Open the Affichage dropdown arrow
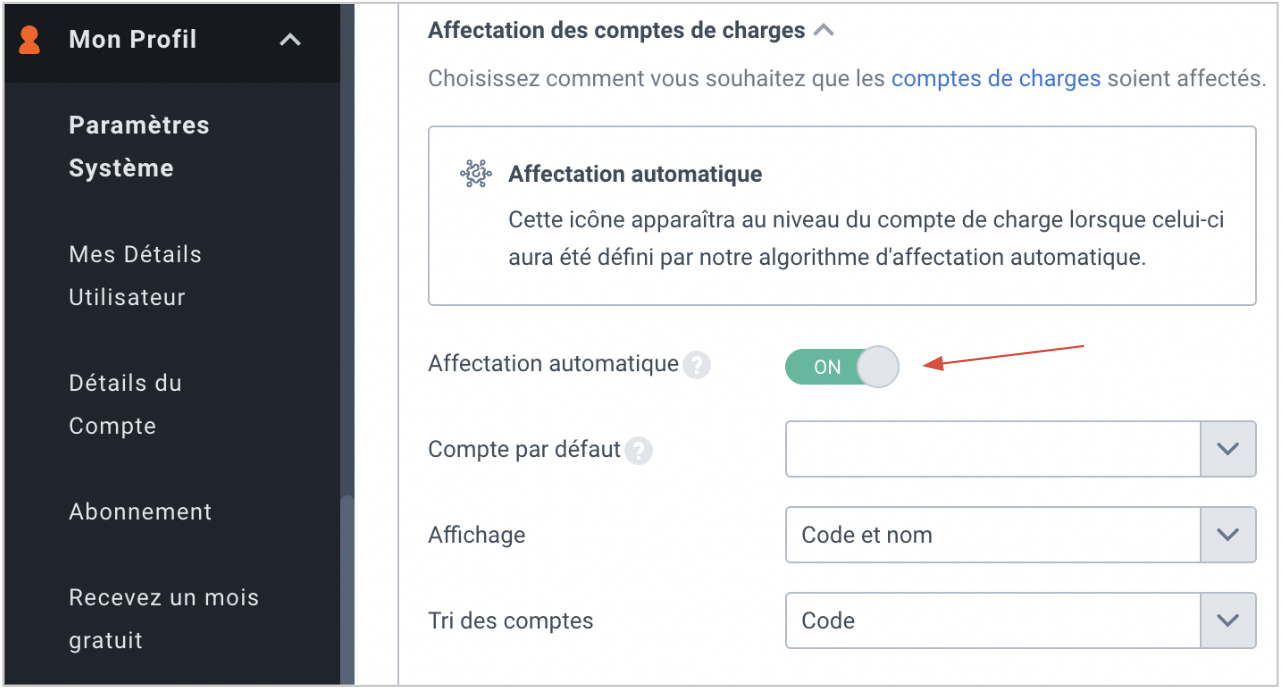The image size is (1284, 696). click(x=1228, y=535)
